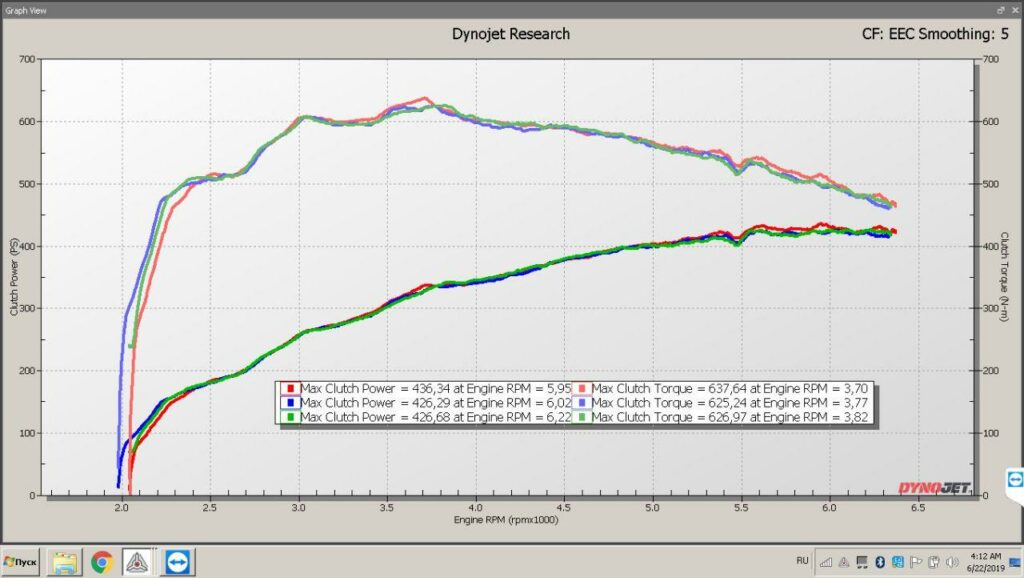Click the Dynojet Research graph title

pos(511,34)
